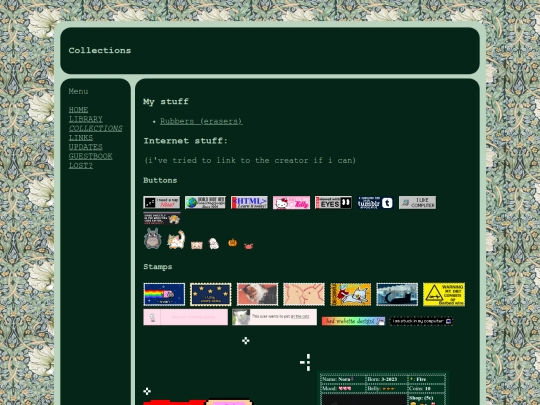
Task: Click the Nyan Cat rainbow stamp
Action: (x=164, y=294)
